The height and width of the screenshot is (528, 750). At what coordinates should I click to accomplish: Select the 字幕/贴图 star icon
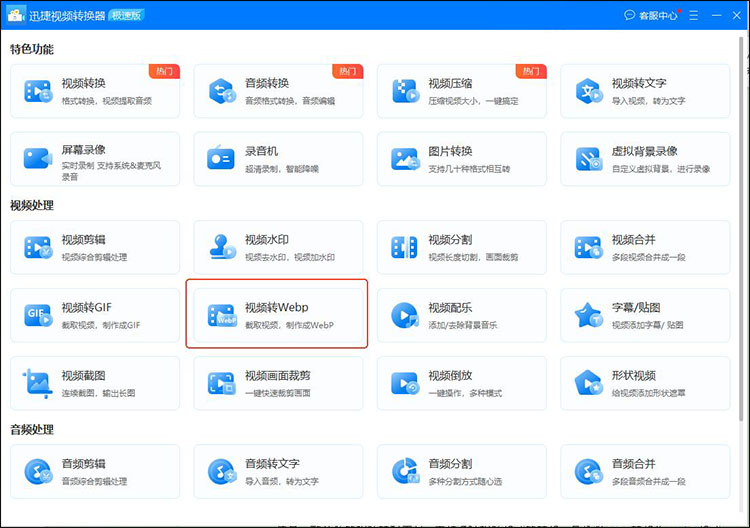pyautogui.click(x=589, y=315)
